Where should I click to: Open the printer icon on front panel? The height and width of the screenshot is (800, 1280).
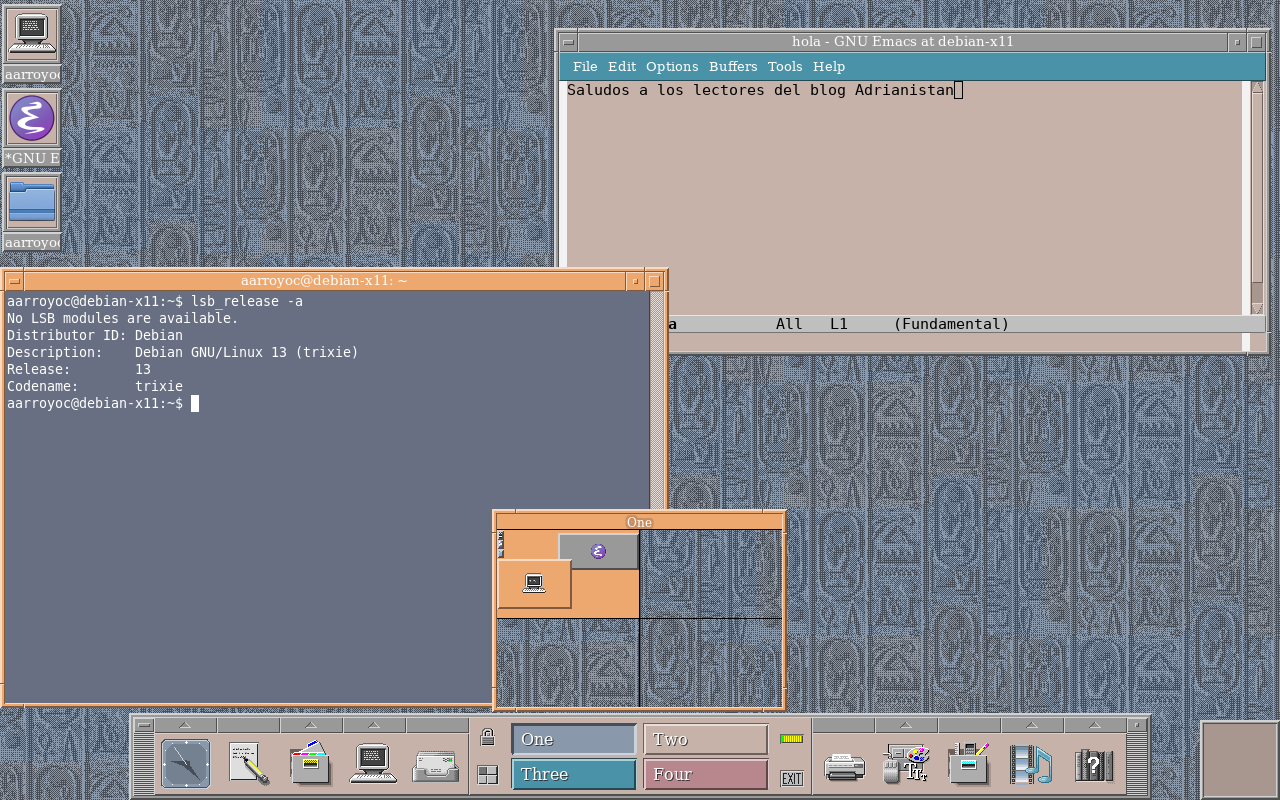coord(843,766)
